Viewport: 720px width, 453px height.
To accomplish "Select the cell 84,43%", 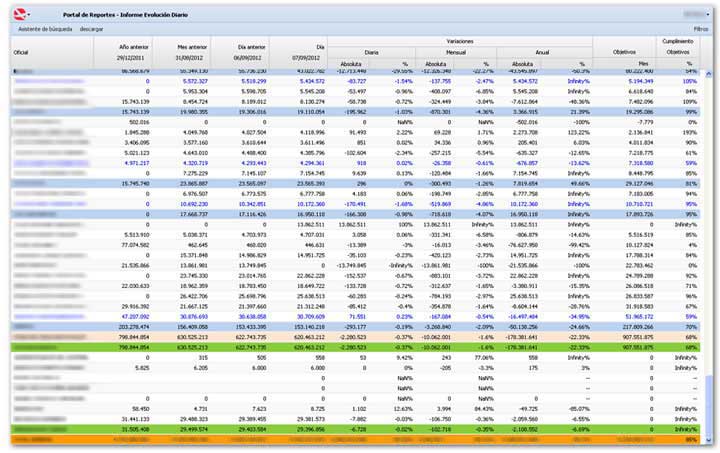I will [485, 409].
